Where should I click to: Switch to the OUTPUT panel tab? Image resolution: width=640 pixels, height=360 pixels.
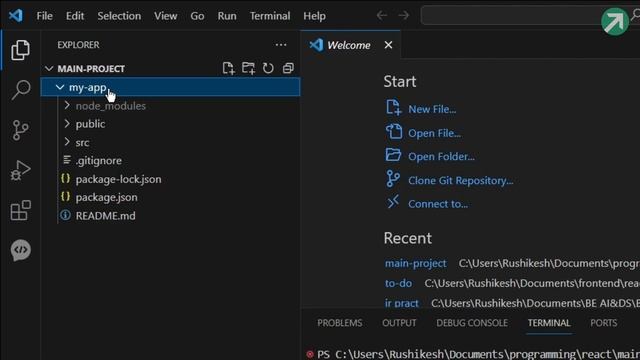point(399,323)
